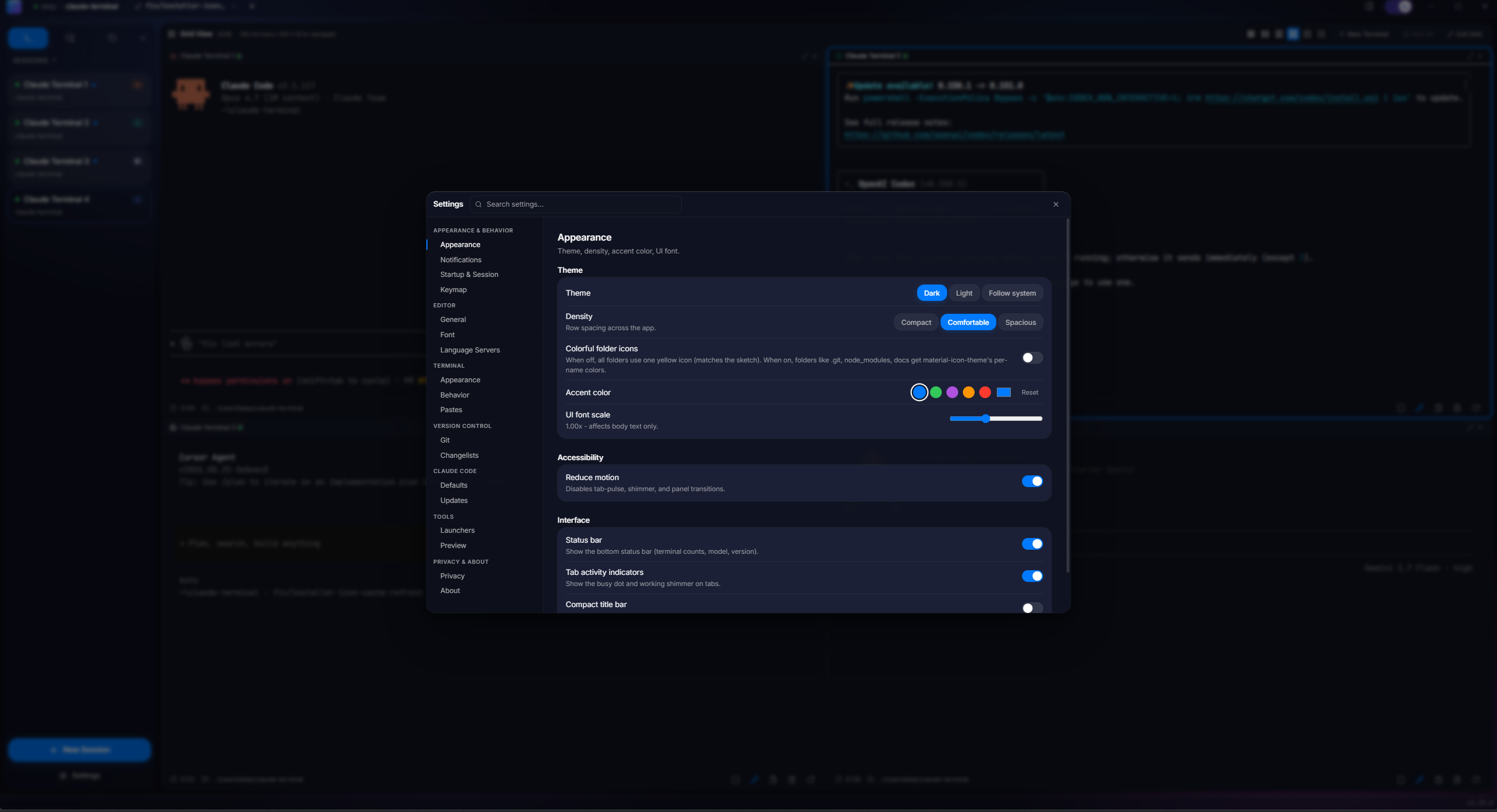Set density to Compact
The image size is (1497, 812).
click(x=916, y=323)
